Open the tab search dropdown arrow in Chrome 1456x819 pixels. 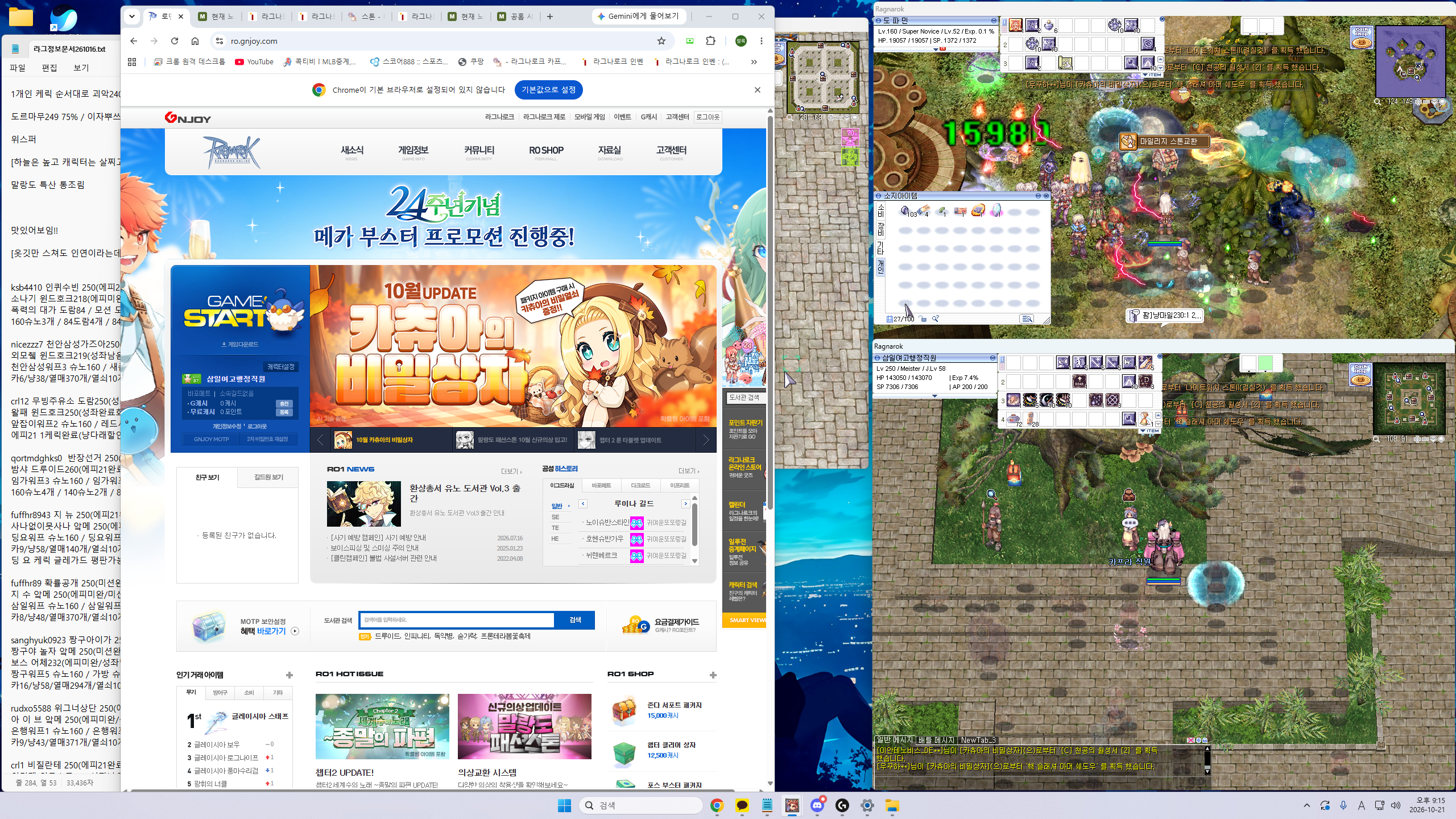click(x=132, y=16)
